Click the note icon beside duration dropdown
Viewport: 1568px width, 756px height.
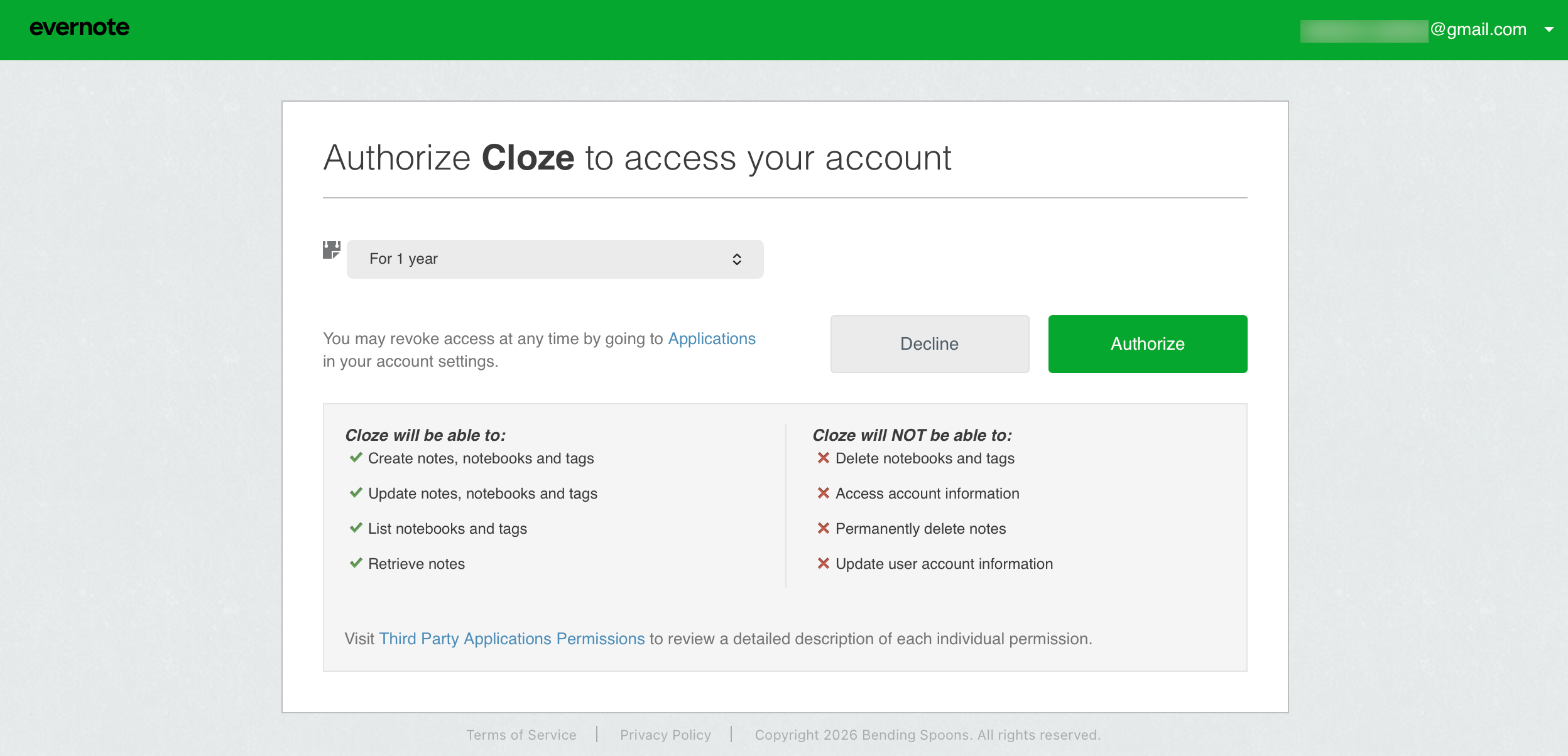tap(332, 250)
